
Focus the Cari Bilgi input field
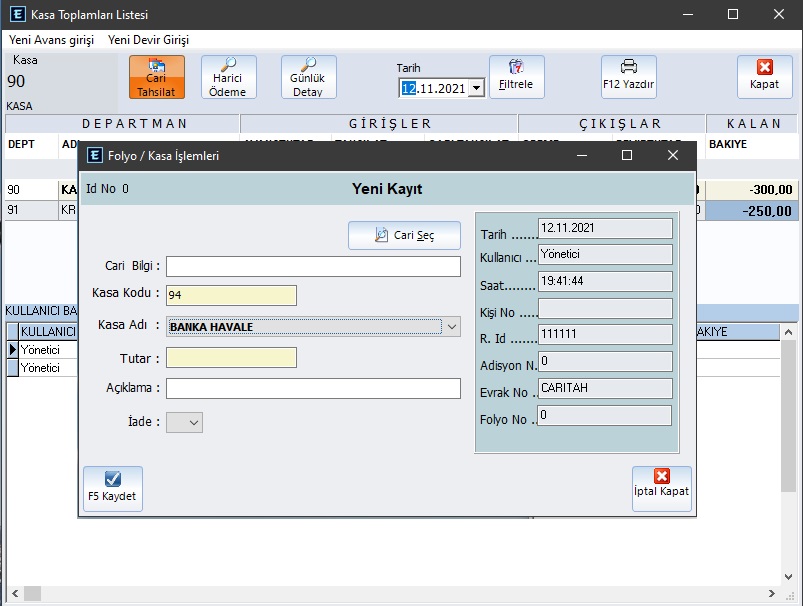[x=313, y=266]
